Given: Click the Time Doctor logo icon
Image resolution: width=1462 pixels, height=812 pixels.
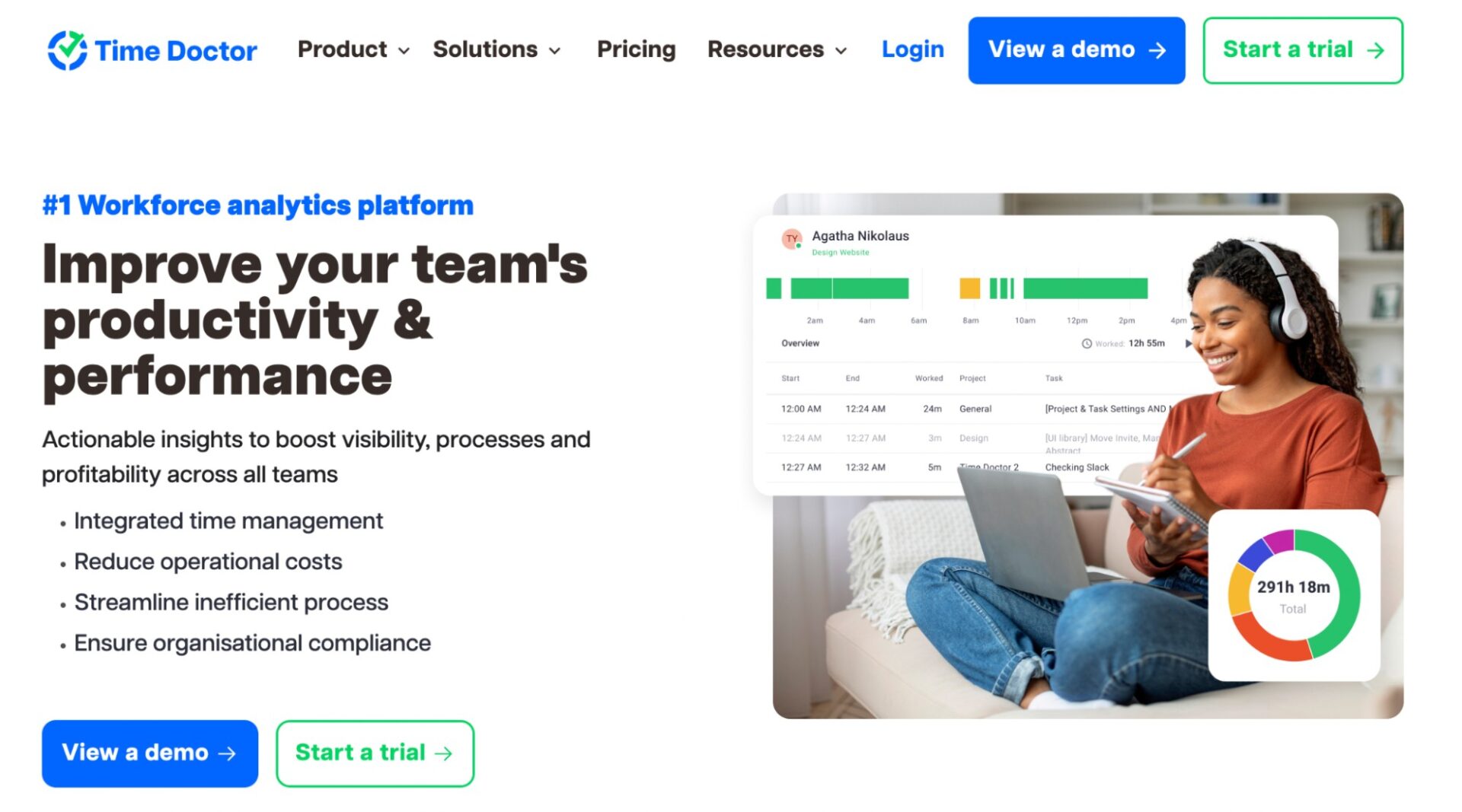Looking at the screenshot, I should 67,49.
